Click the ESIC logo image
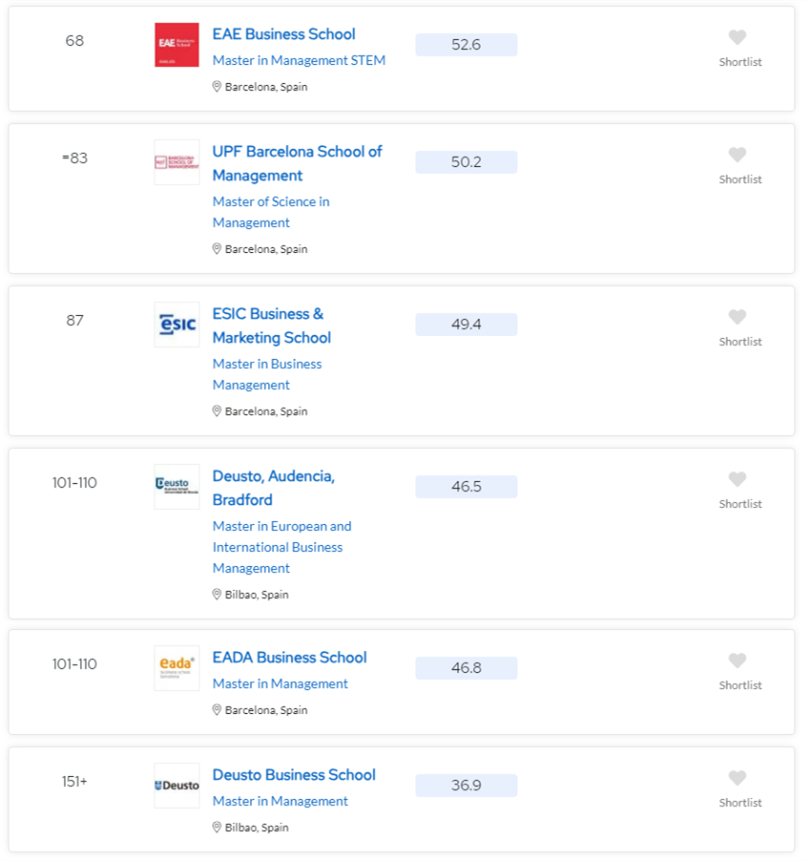 [x=177, y=325]
